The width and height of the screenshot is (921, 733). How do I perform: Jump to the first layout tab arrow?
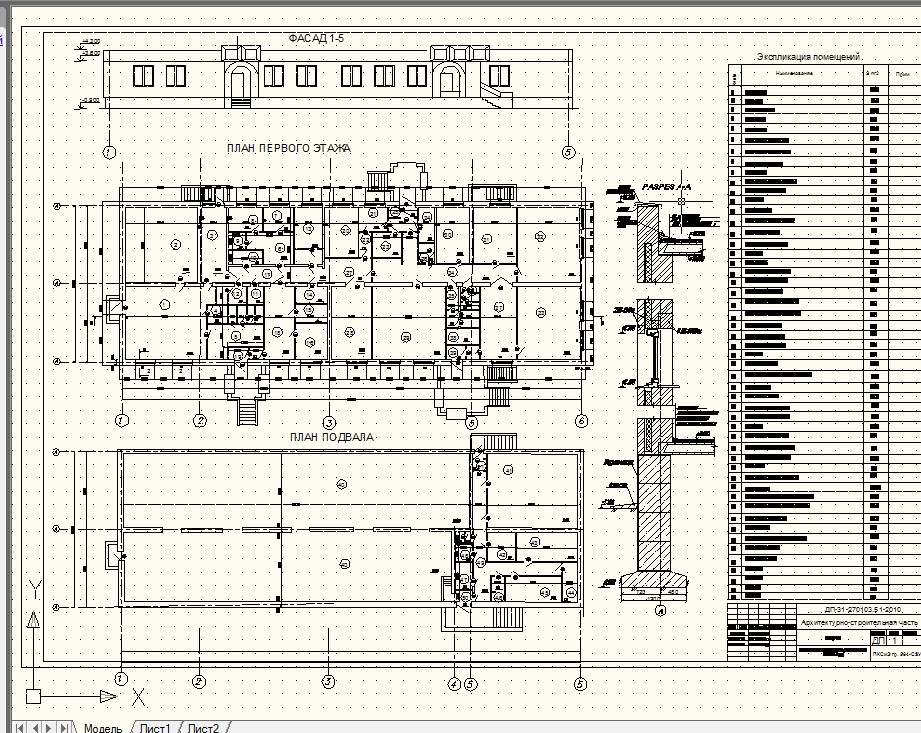[x=19, y=728]
